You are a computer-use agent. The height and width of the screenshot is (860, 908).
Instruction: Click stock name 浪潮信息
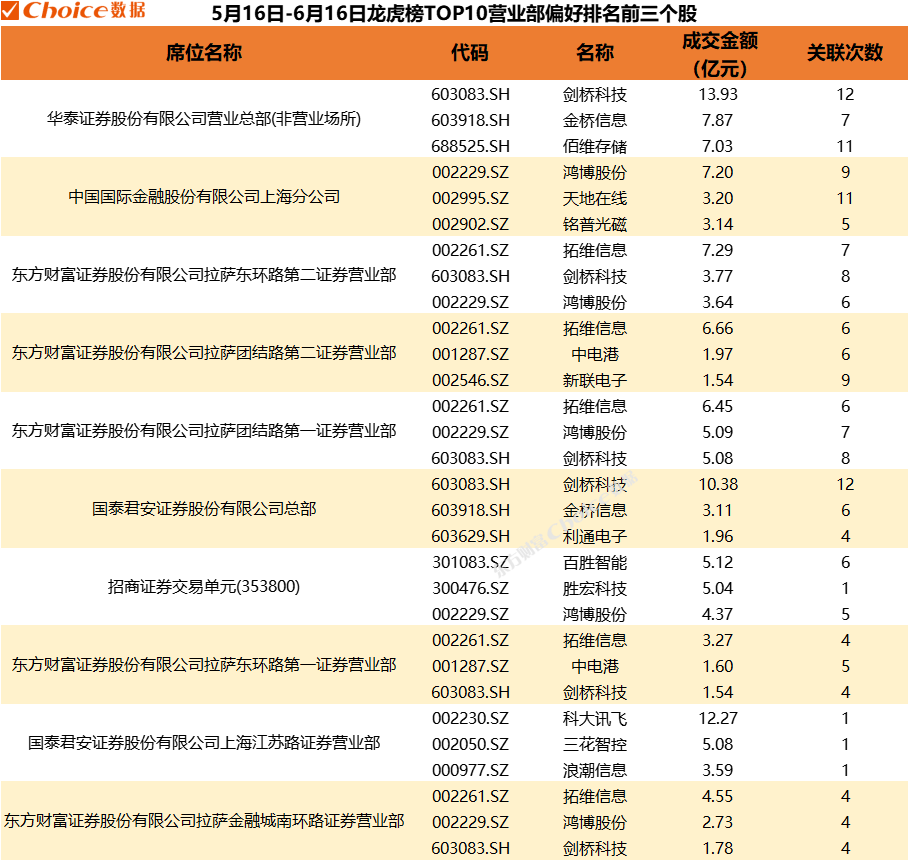(595, 770)
